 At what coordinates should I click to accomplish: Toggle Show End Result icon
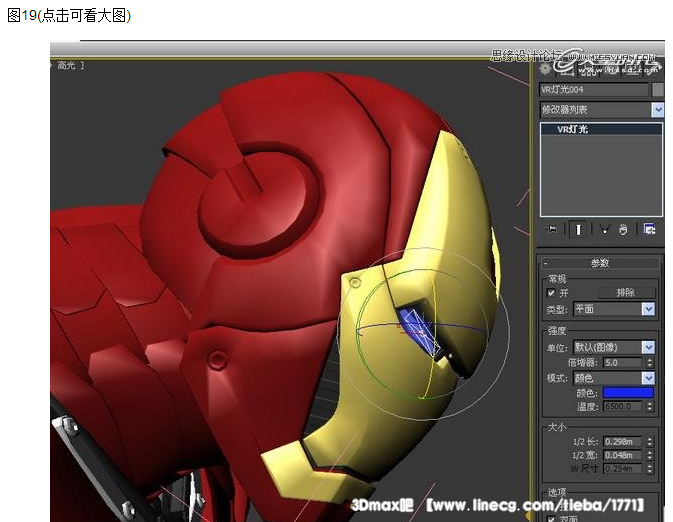578,230
